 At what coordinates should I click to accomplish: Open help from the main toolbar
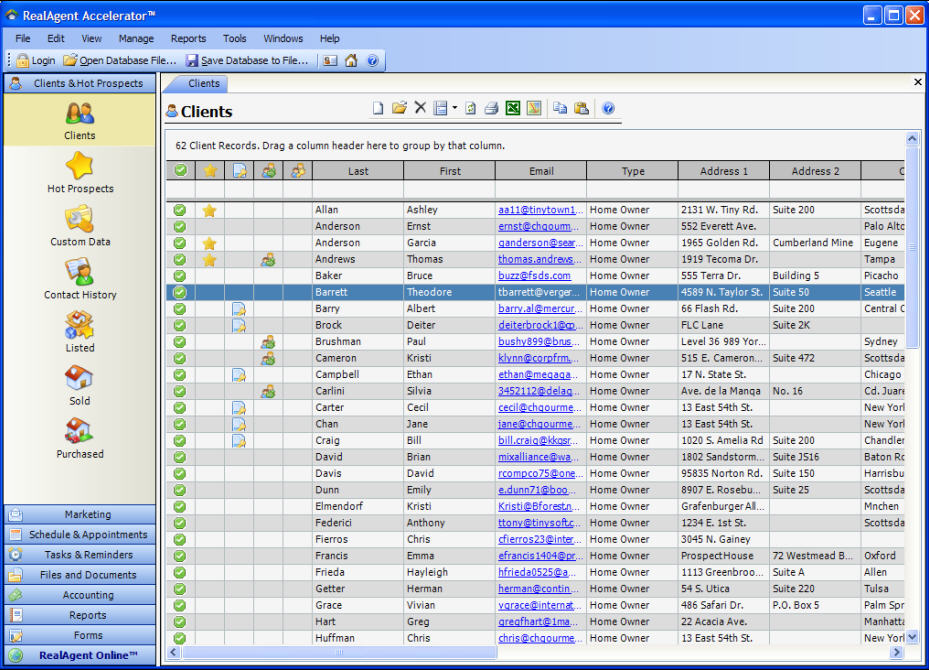pyautogui.click(x=373, y=60)
